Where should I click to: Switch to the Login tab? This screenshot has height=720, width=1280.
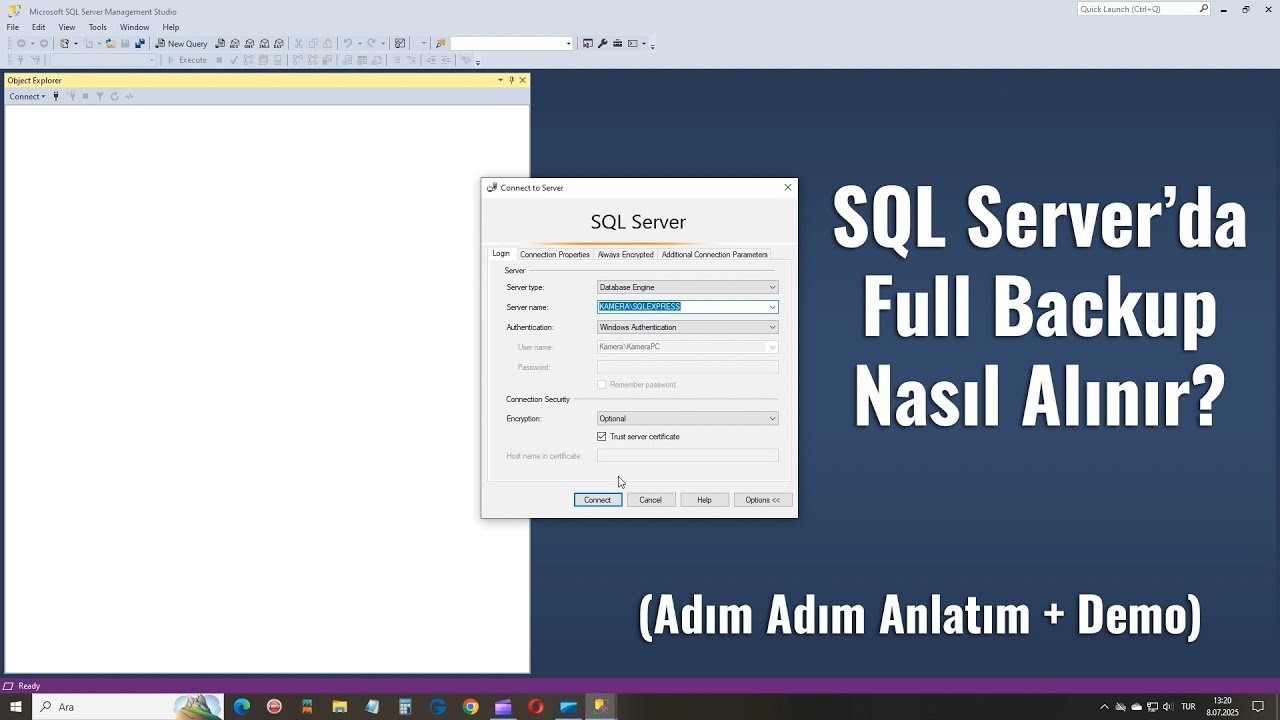pos(501,254)
